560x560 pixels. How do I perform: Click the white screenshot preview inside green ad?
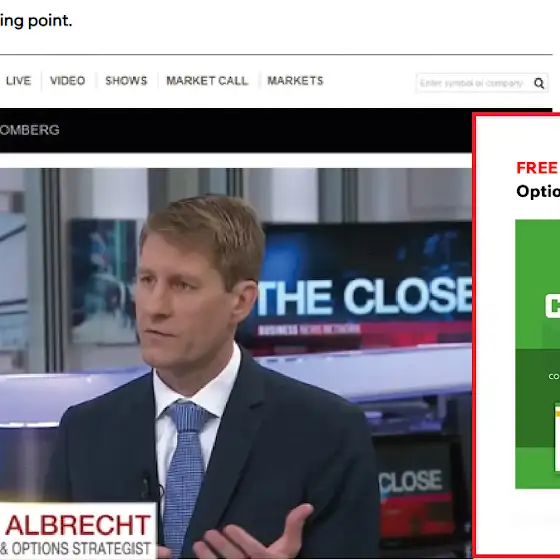(557, 438)
